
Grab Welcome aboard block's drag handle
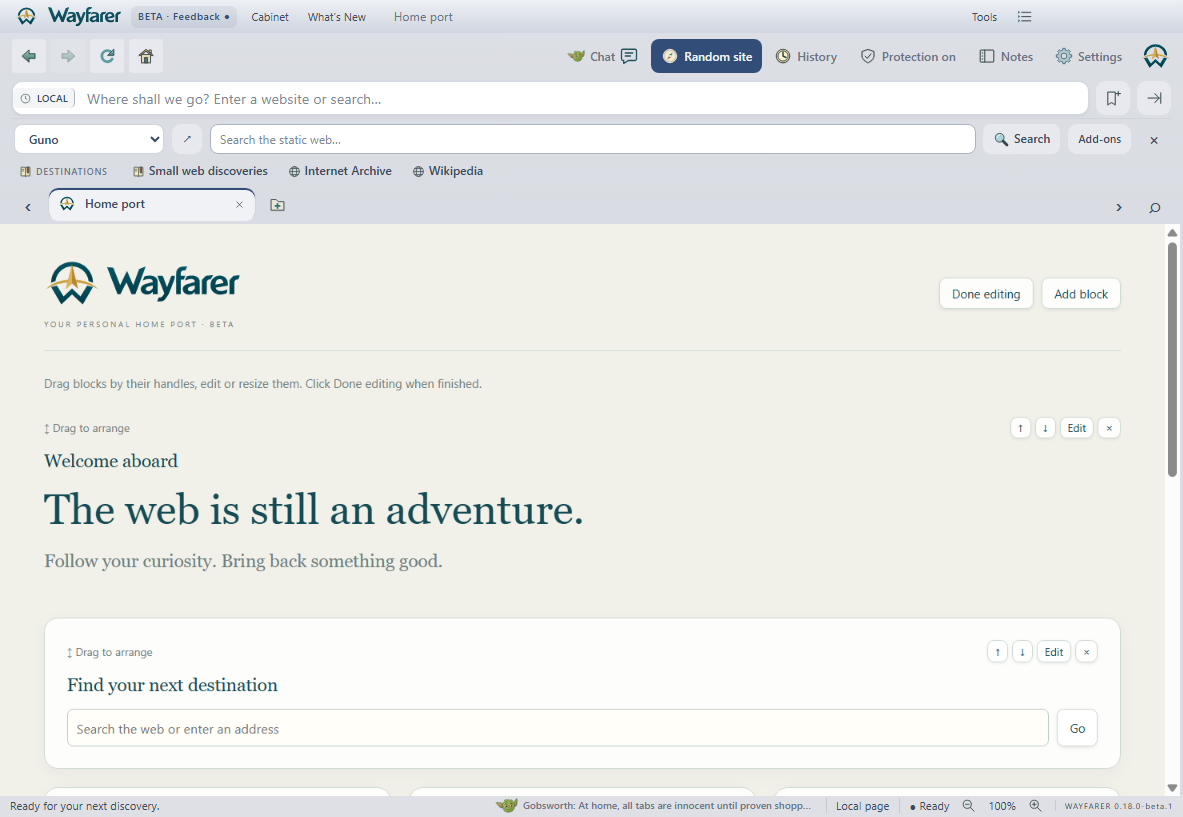(87, 428)
